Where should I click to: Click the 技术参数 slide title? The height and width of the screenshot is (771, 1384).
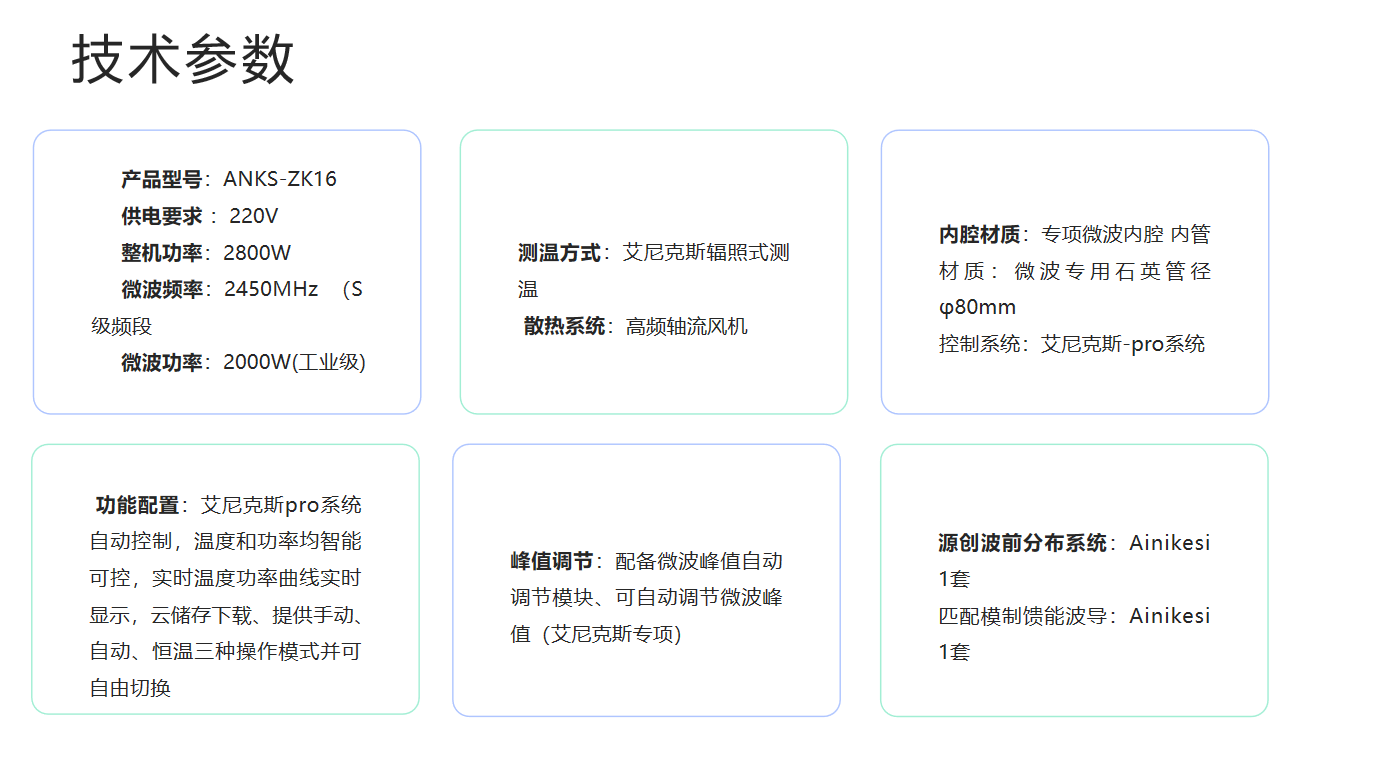[x=183, y=60]
